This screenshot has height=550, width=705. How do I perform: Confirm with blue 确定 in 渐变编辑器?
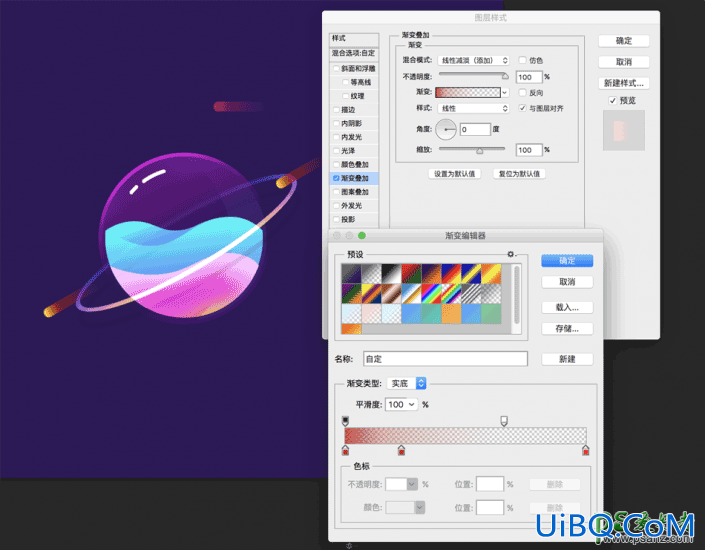coord(567,261)
